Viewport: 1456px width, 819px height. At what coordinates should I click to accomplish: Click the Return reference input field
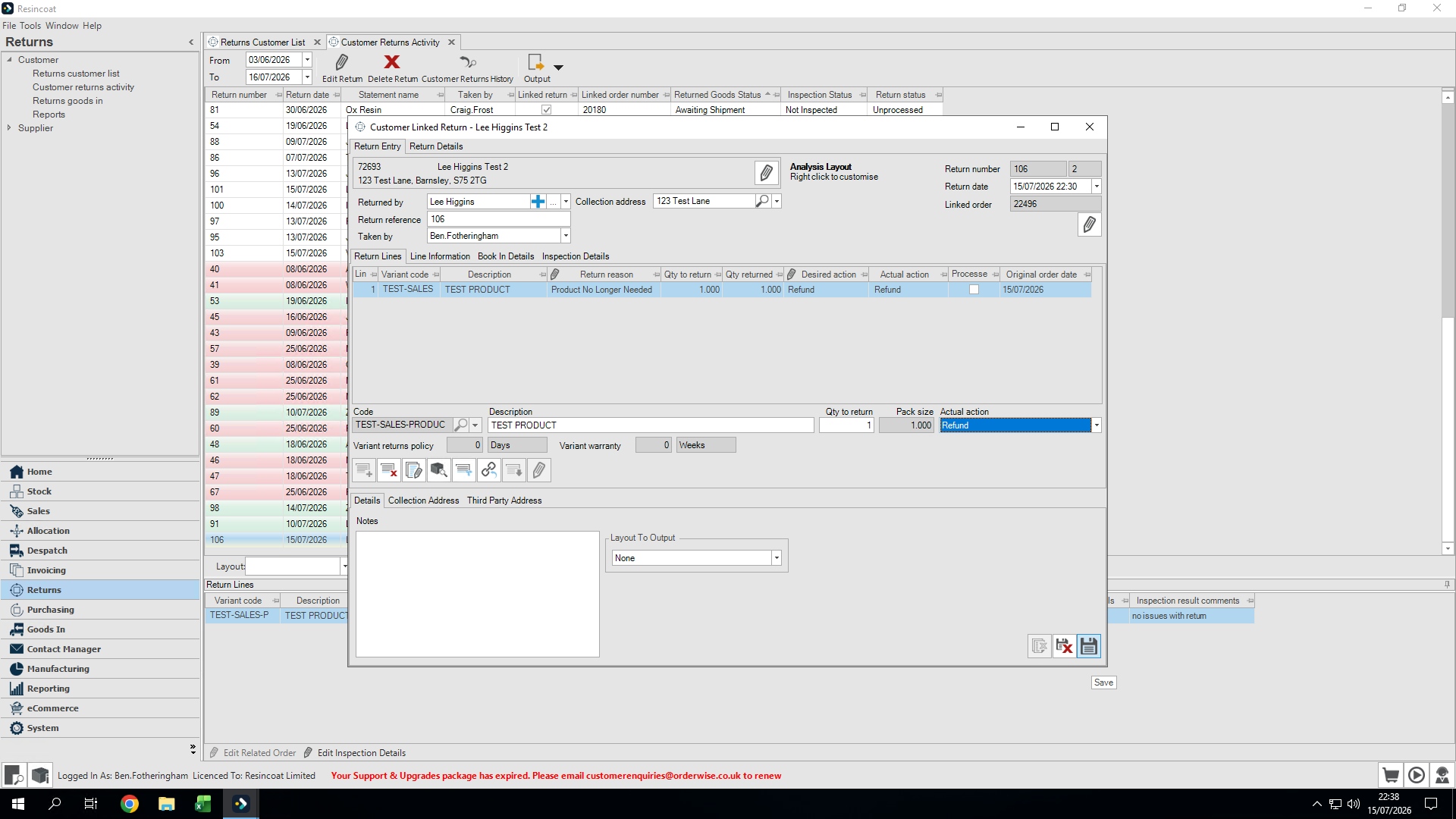498,219
